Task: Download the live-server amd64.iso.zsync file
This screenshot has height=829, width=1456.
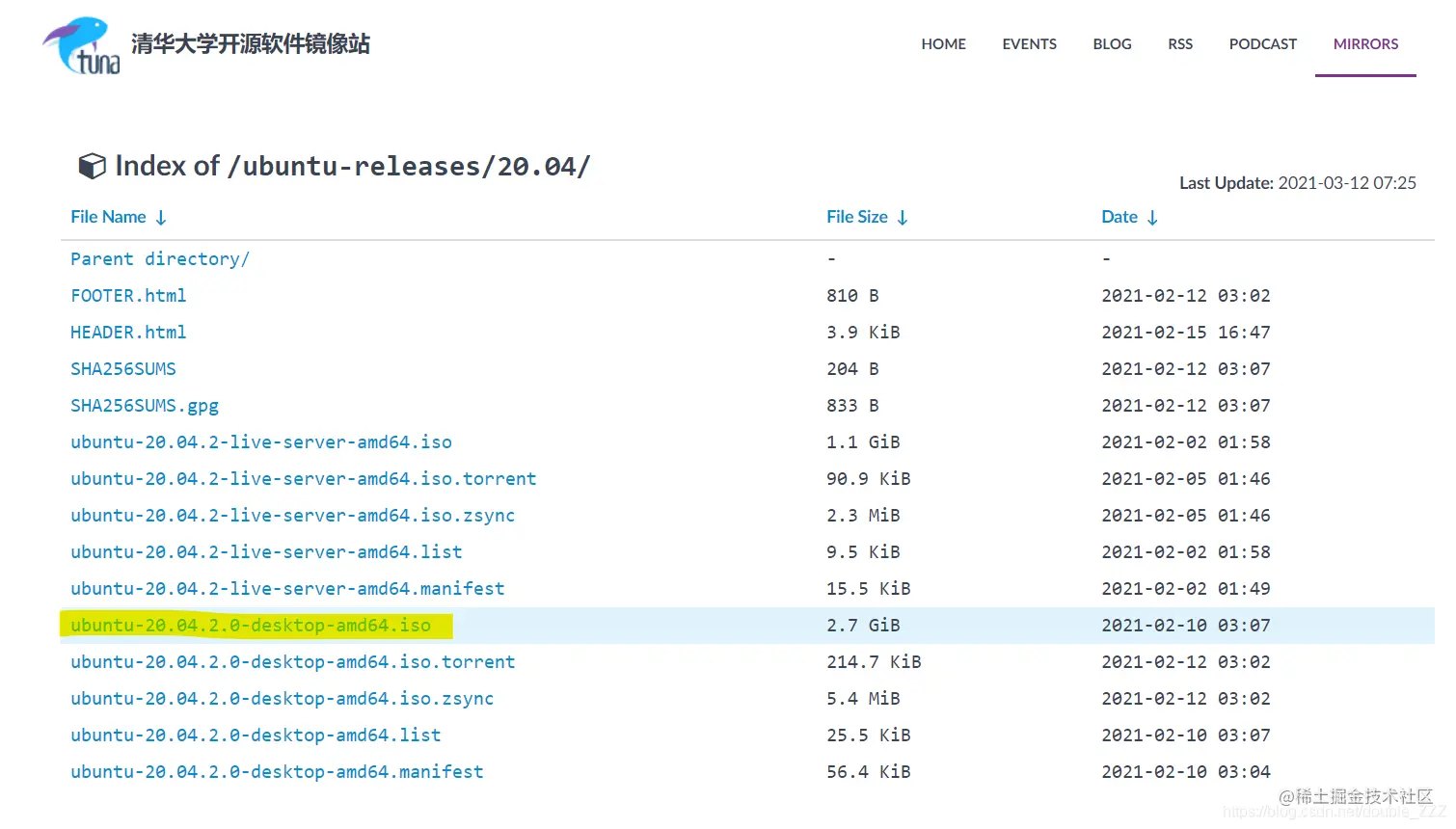Action: (x=292, y=515)
